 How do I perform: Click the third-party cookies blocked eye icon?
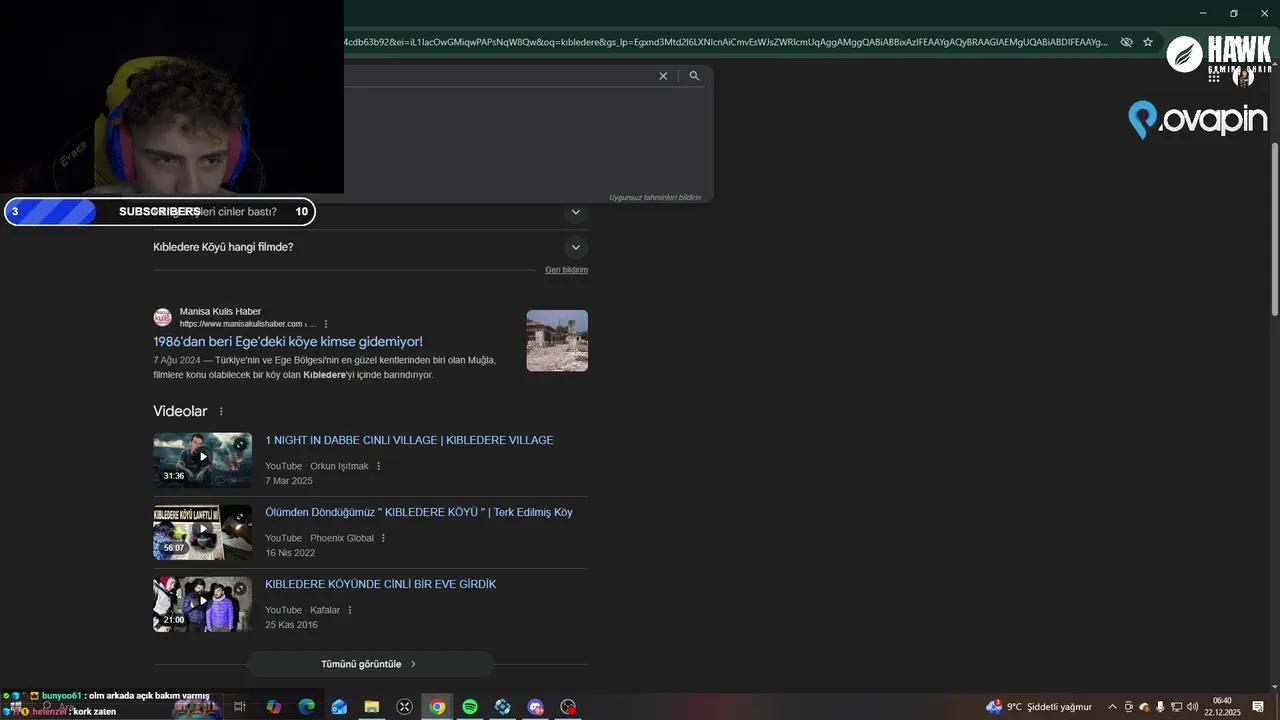(x=1126, y=42)
